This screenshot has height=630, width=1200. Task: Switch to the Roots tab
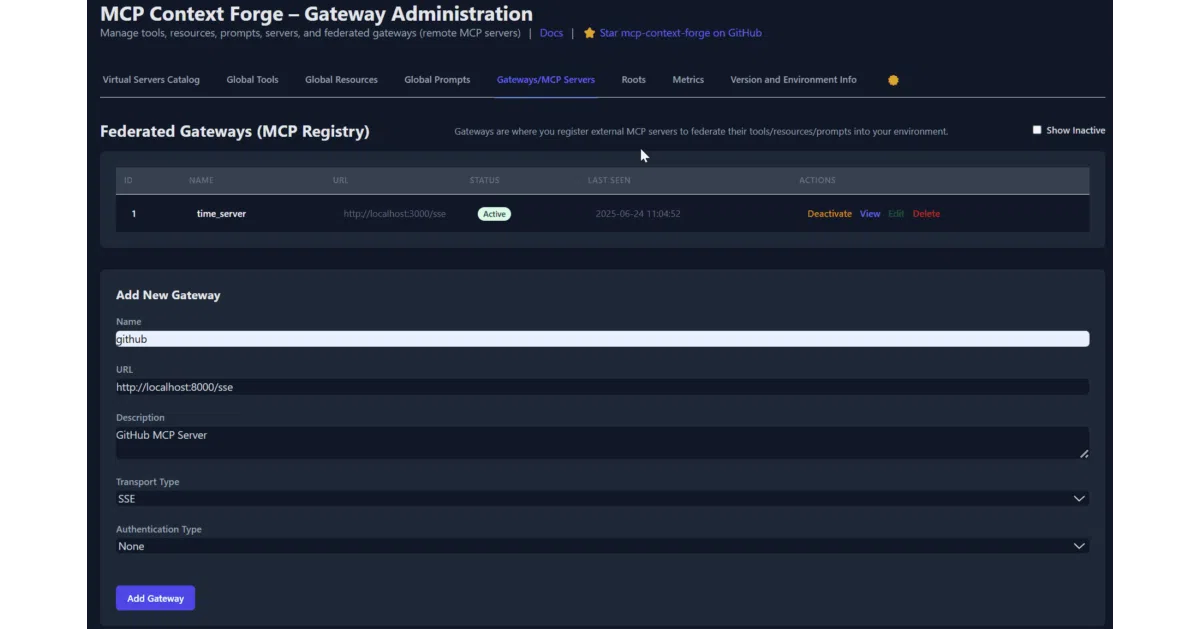coord(633,80)
